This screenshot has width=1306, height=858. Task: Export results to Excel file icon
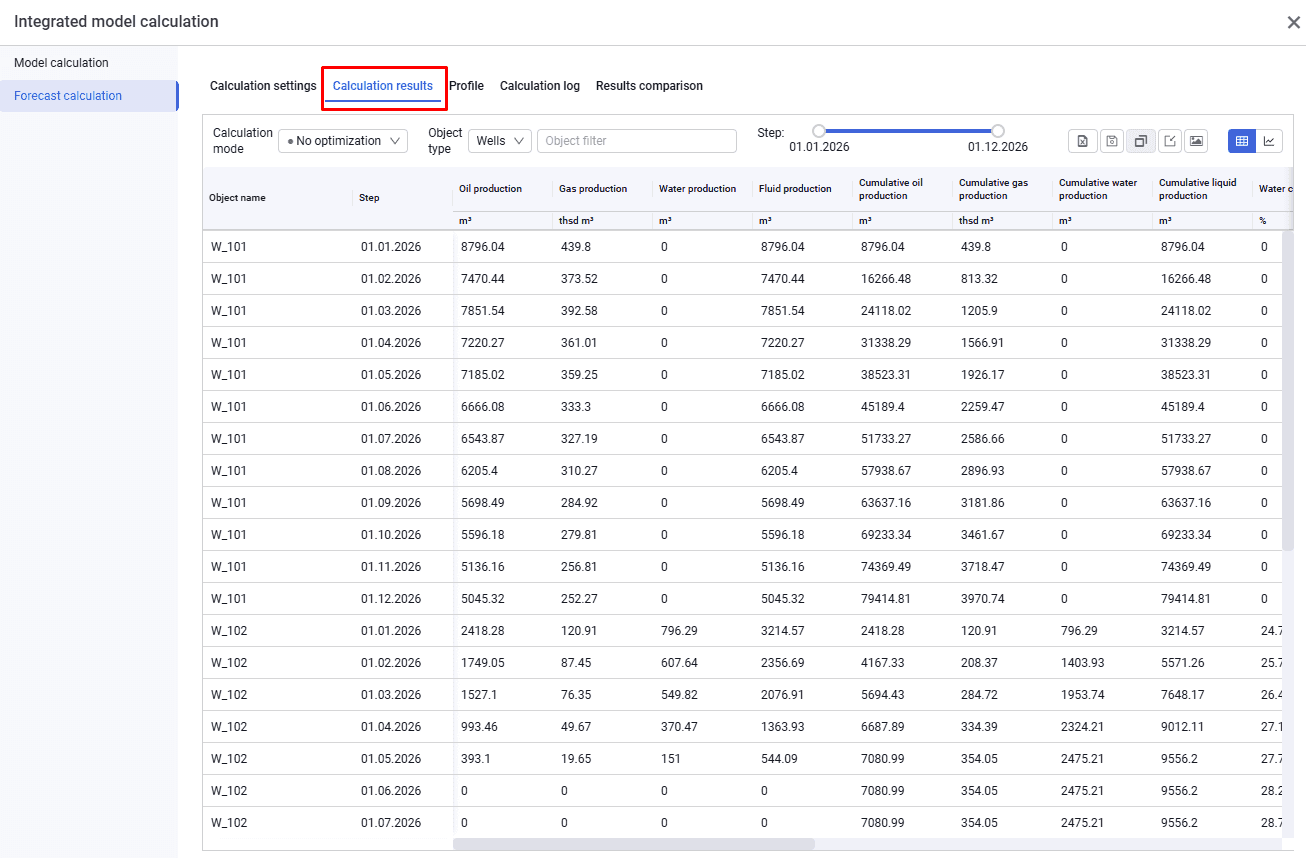coord(1082,141)
